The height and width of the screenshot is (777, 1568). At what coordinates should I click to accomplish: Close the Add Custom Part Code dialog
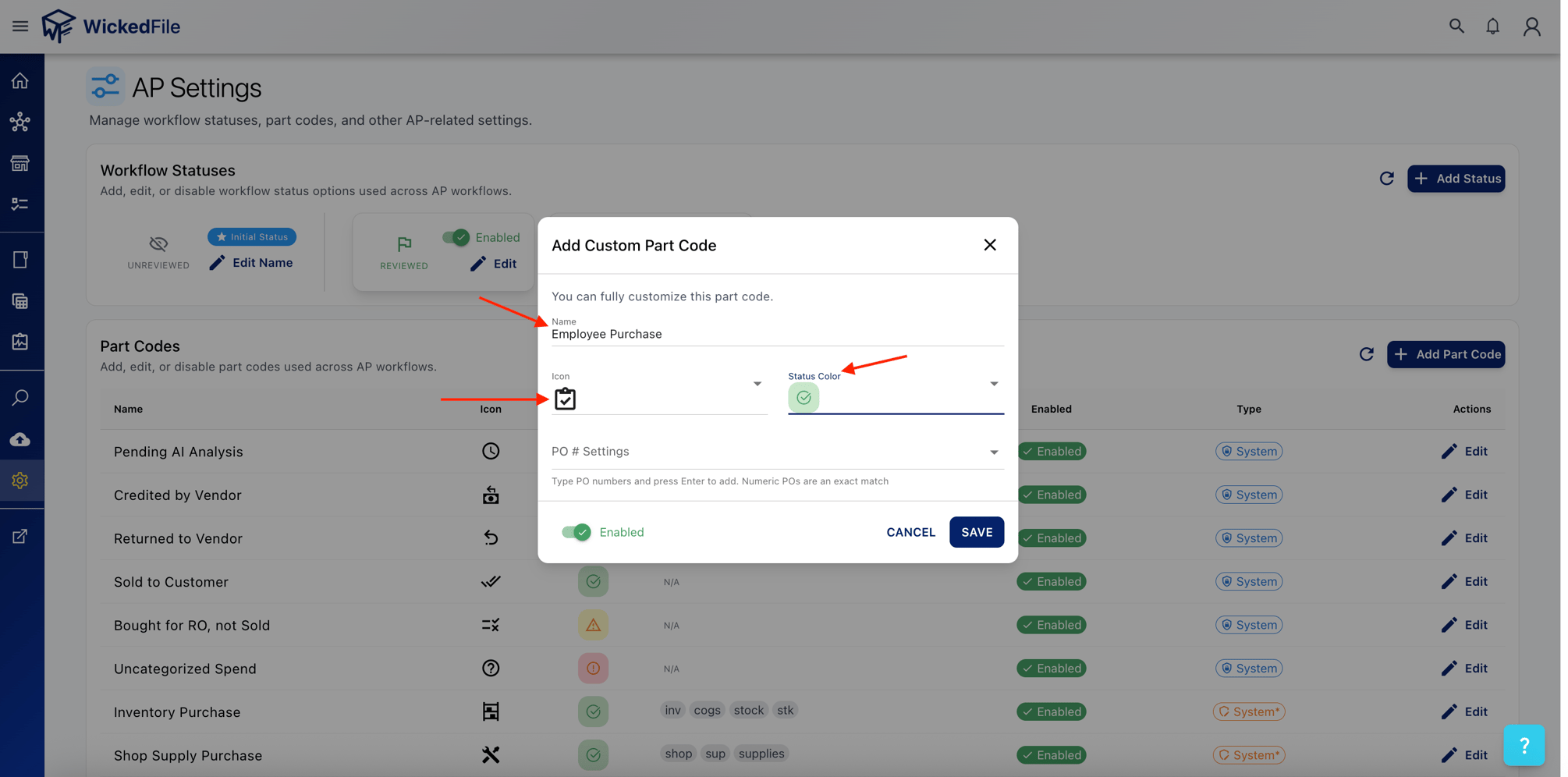click(x=990, y=245)
